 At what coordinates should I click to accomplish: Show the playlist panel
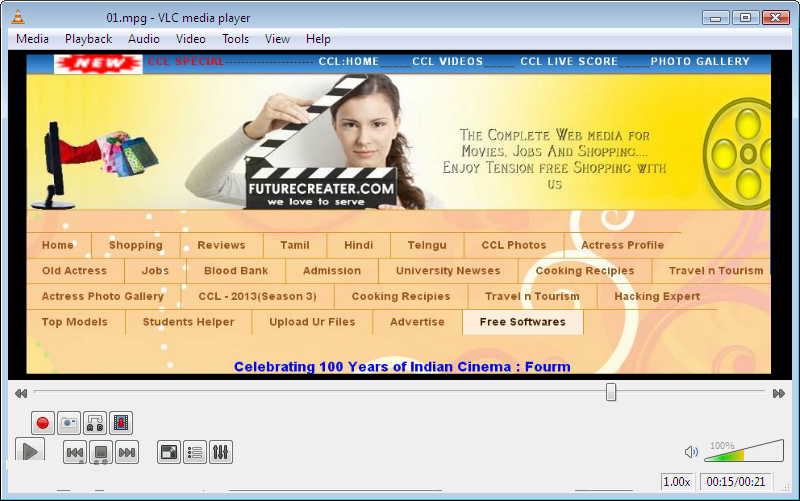tap(195, 452)
